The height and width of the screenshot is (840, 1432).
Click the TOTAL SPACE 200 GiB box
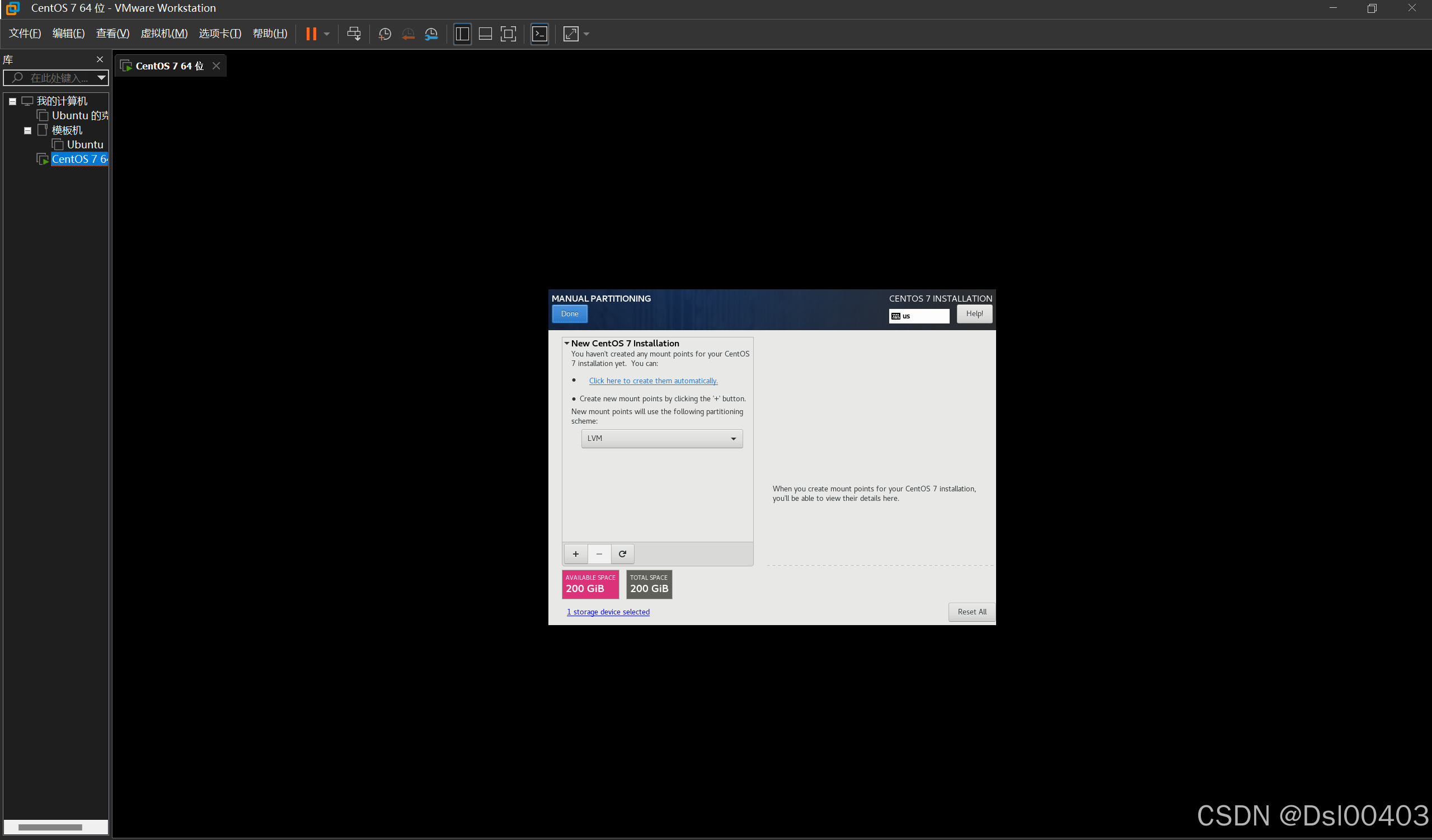[649, 584]
